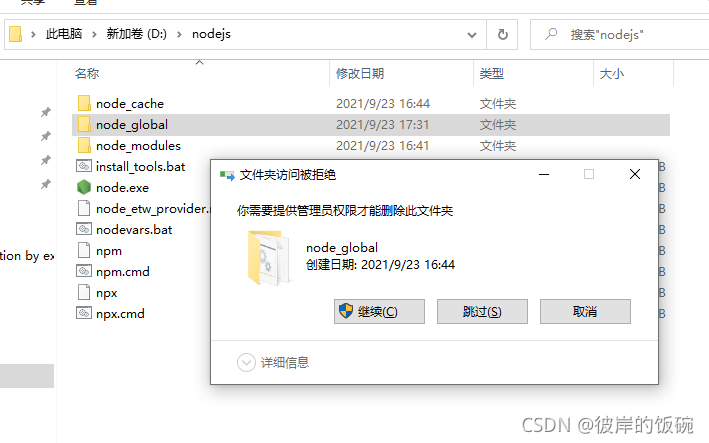Select the npm.cmd file icon
This screenshot has width=709, height=443.
pos(84,272)
